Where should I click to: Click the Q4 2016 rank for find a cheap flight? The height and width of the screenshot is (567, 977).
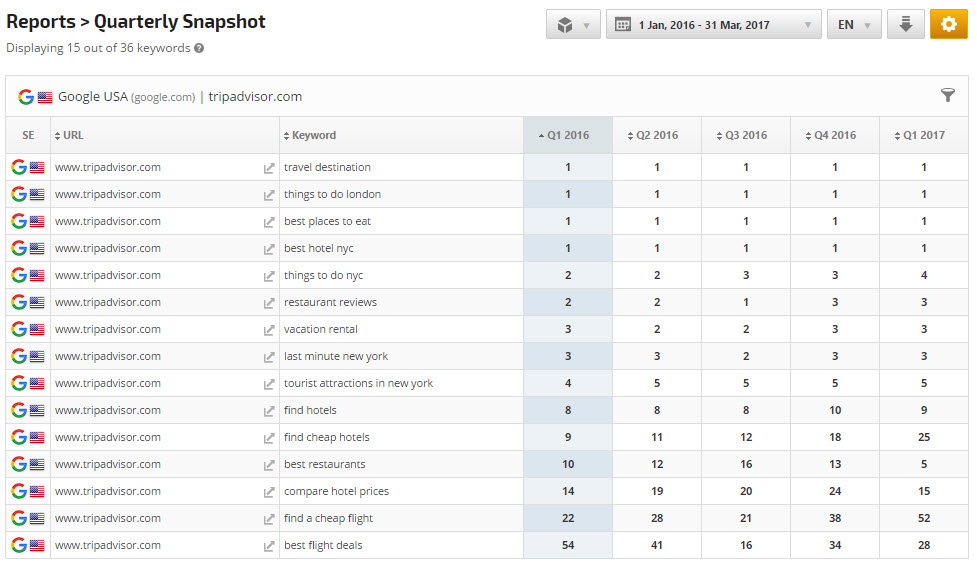[835, 519]
